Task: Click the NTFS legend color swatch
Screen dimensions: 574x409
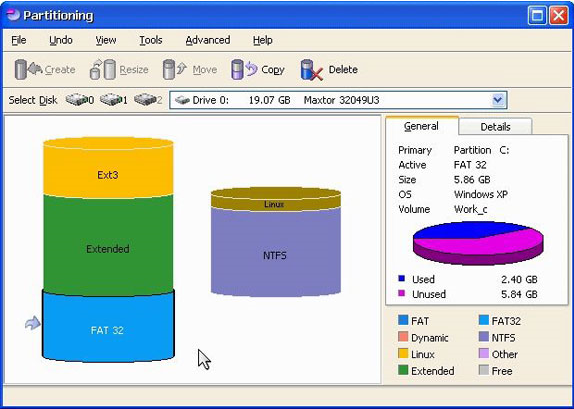Action: point(484,337)
